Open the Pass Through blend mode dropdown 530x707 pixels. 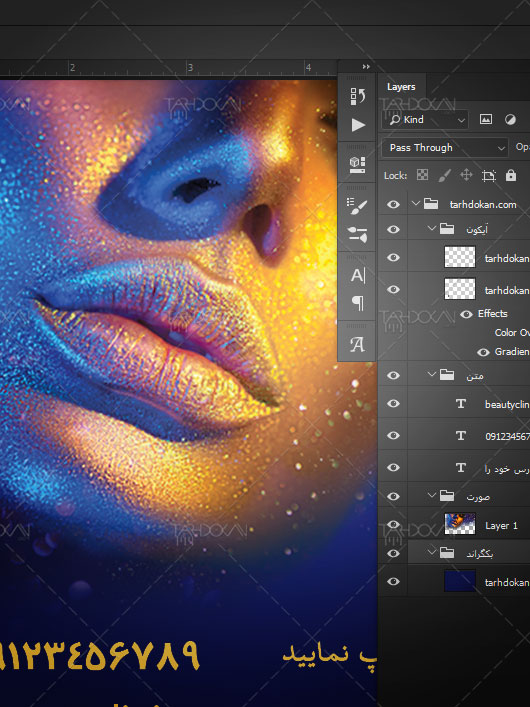coord(445,148)
